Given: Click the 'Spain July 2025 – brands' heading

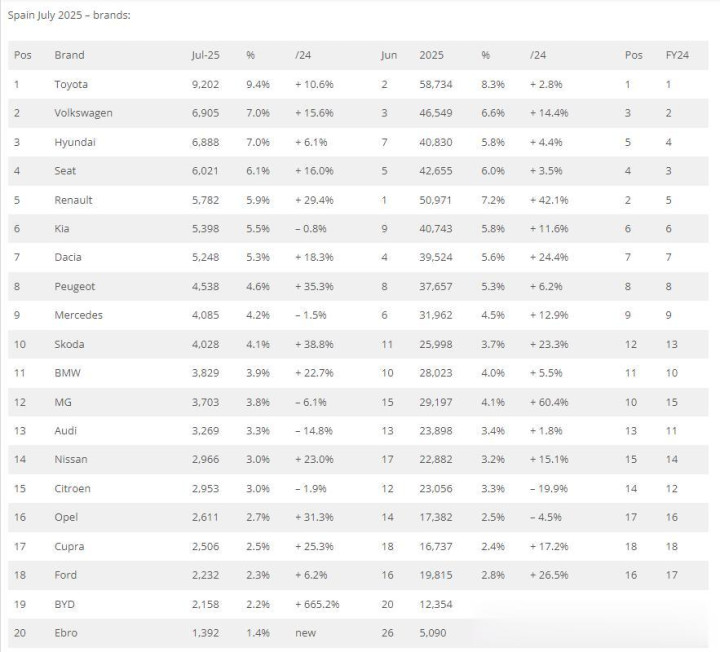Looking at the screenshot, I should click(x=68, y=16).
